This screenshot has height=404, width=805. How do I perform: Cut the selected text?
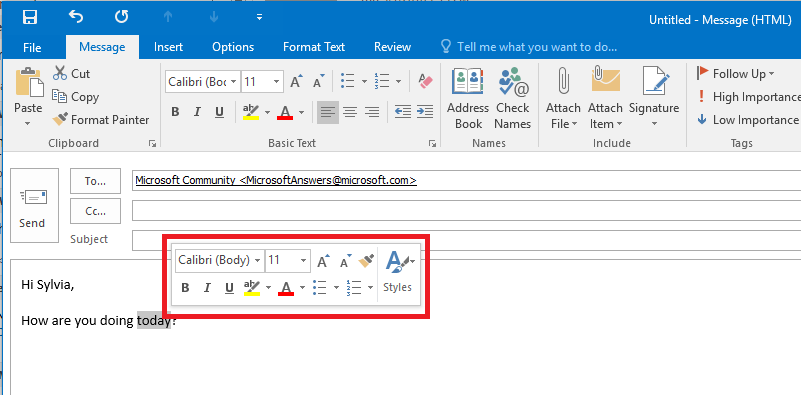coord(71,73)
